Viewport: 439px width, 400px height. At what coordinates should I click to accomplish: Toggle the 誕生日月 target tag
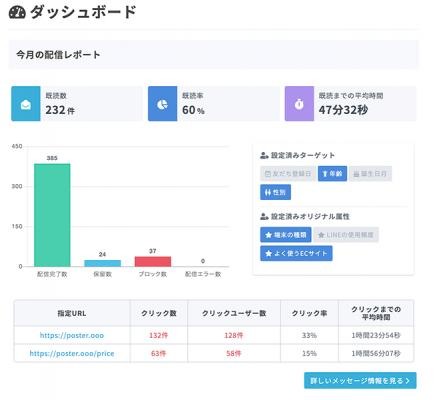[x=370, y=174]
